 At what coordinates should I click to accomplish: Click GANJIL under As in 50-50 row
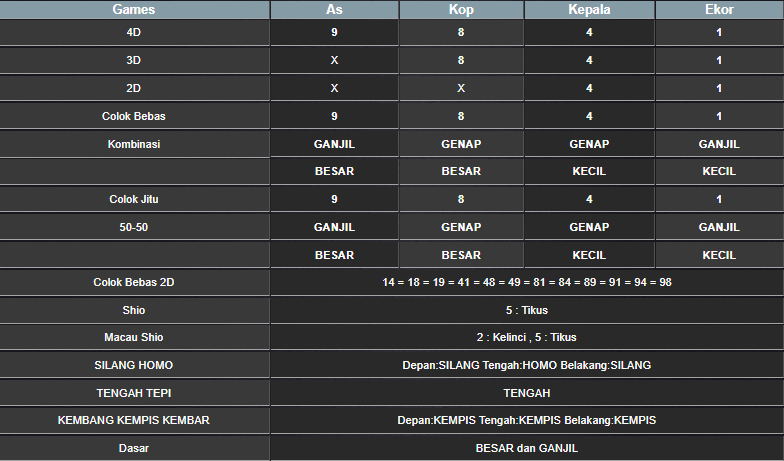pos(334,228)
